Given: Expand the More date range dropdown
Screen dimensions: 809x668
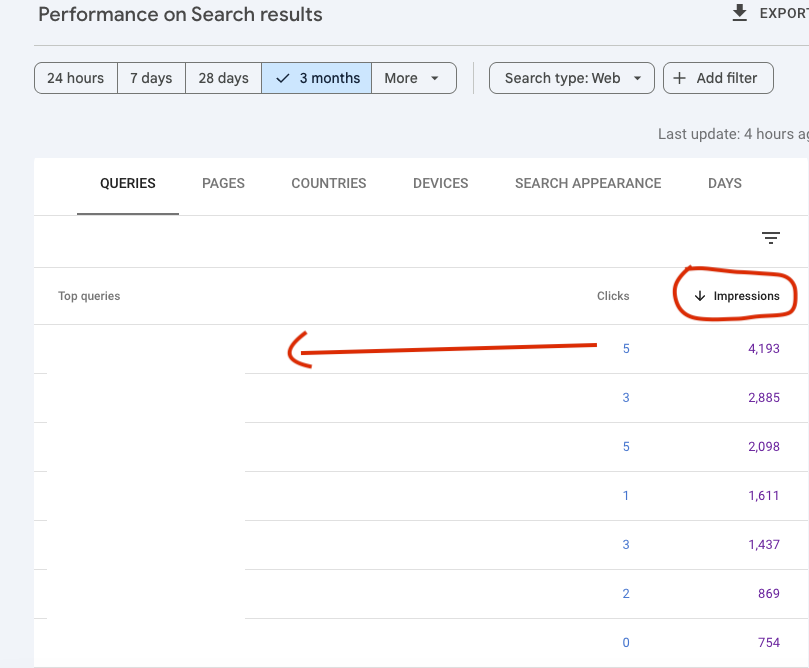Looking at the screenshot, I should (413, 78).
